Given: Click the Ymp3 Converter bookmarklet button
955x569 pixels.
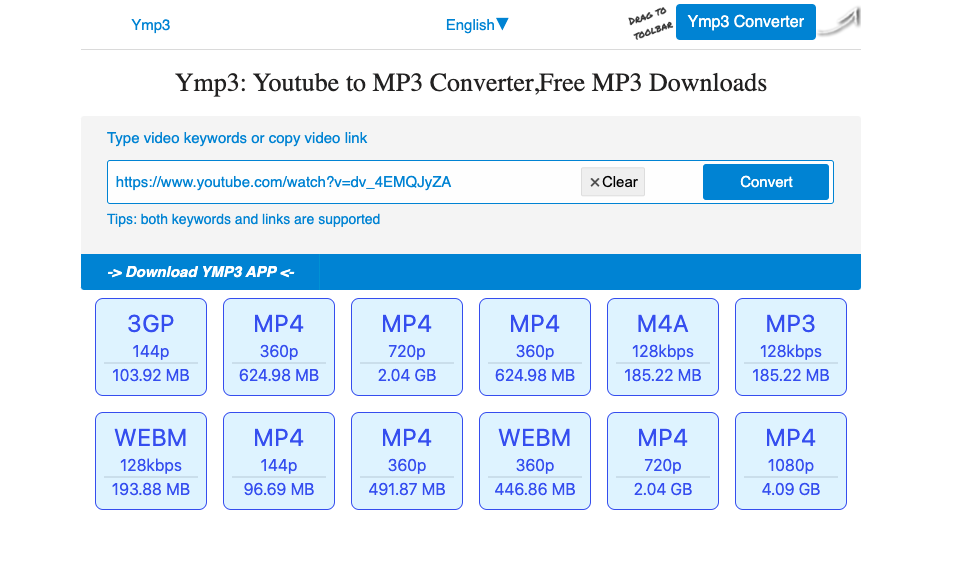Looking at the screenshot, I should 745,22.
